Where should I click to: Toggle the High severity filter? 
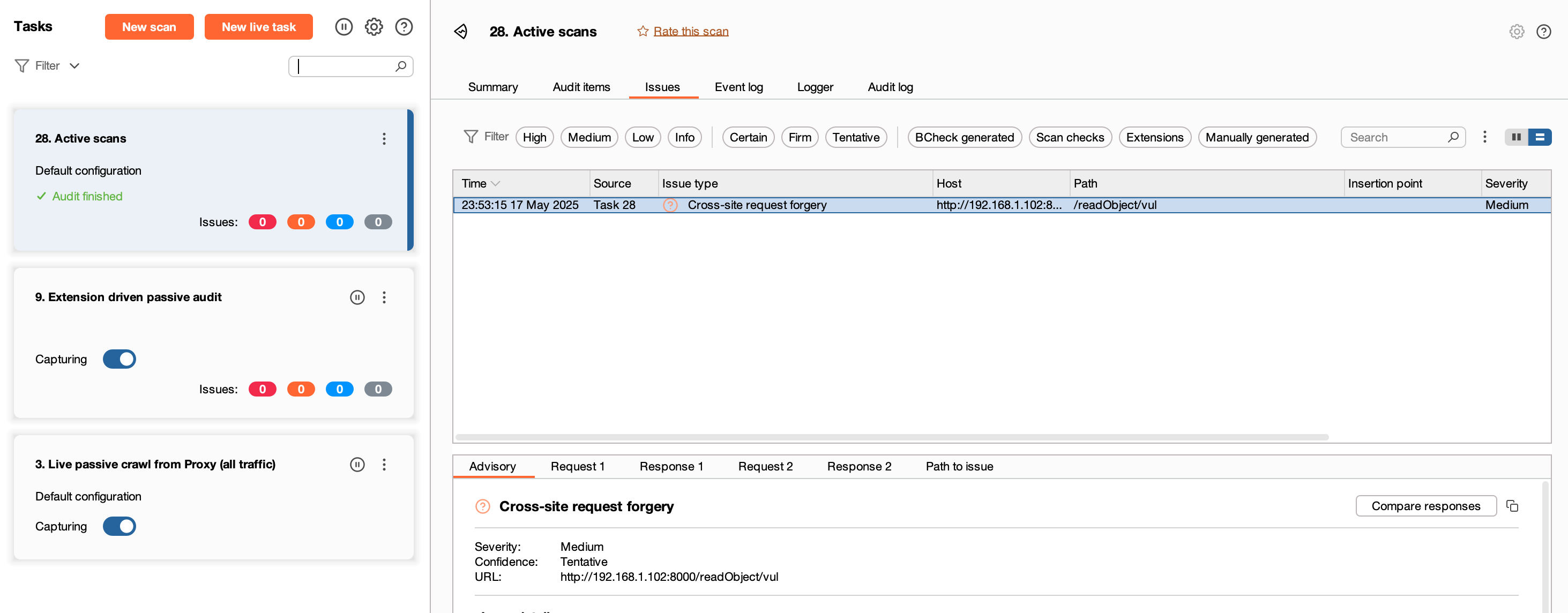point(534,137)
